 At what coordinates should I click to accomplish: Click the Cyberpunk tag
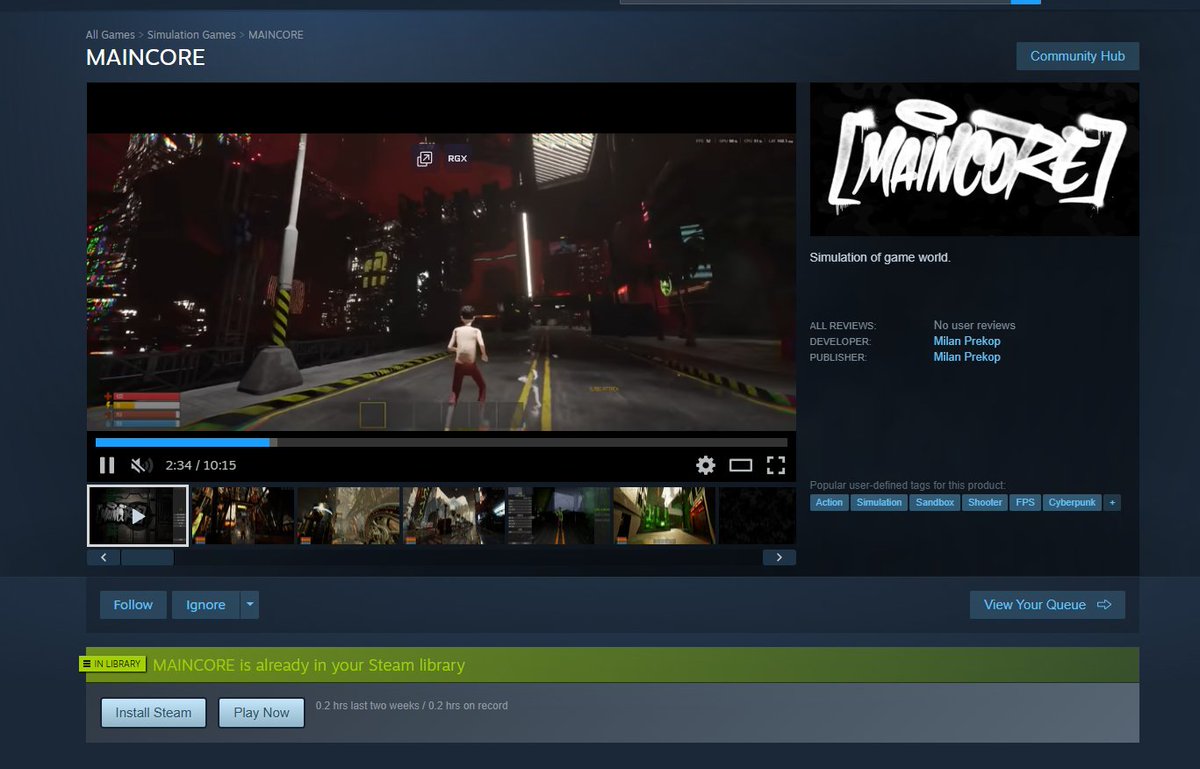click(x=1072, y=503)
